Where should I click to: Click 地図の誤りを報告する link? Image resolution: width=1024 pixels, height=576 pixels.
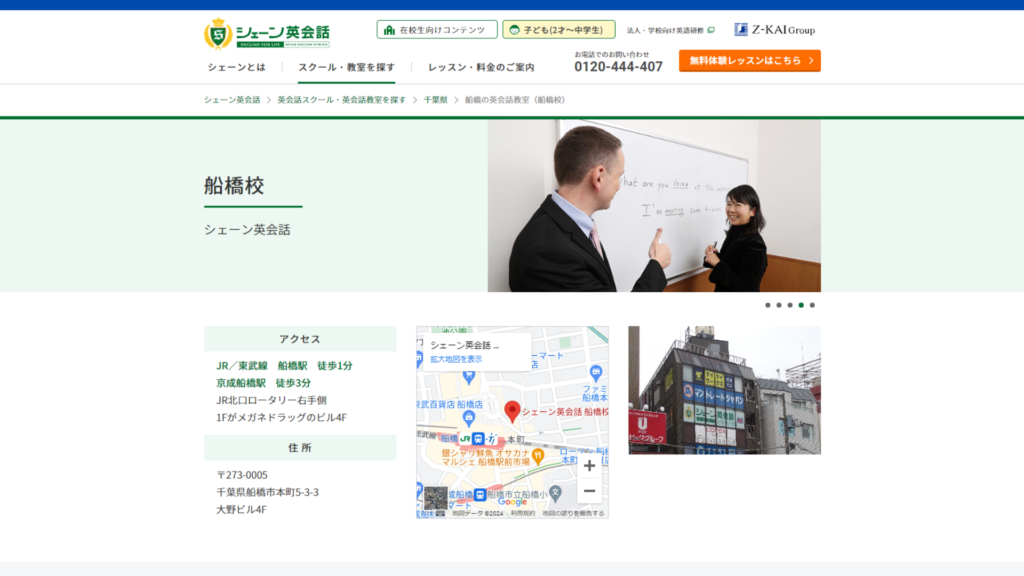click(573, 513)
